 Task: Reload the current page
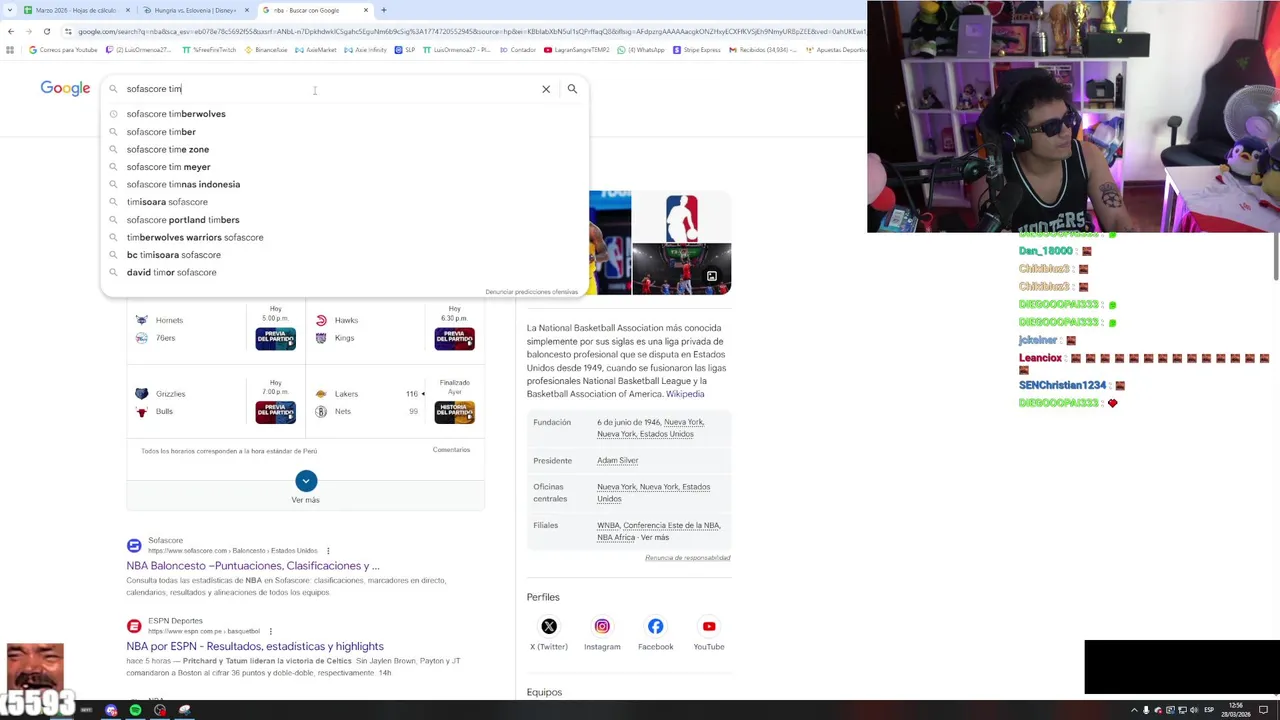point(46,31)
